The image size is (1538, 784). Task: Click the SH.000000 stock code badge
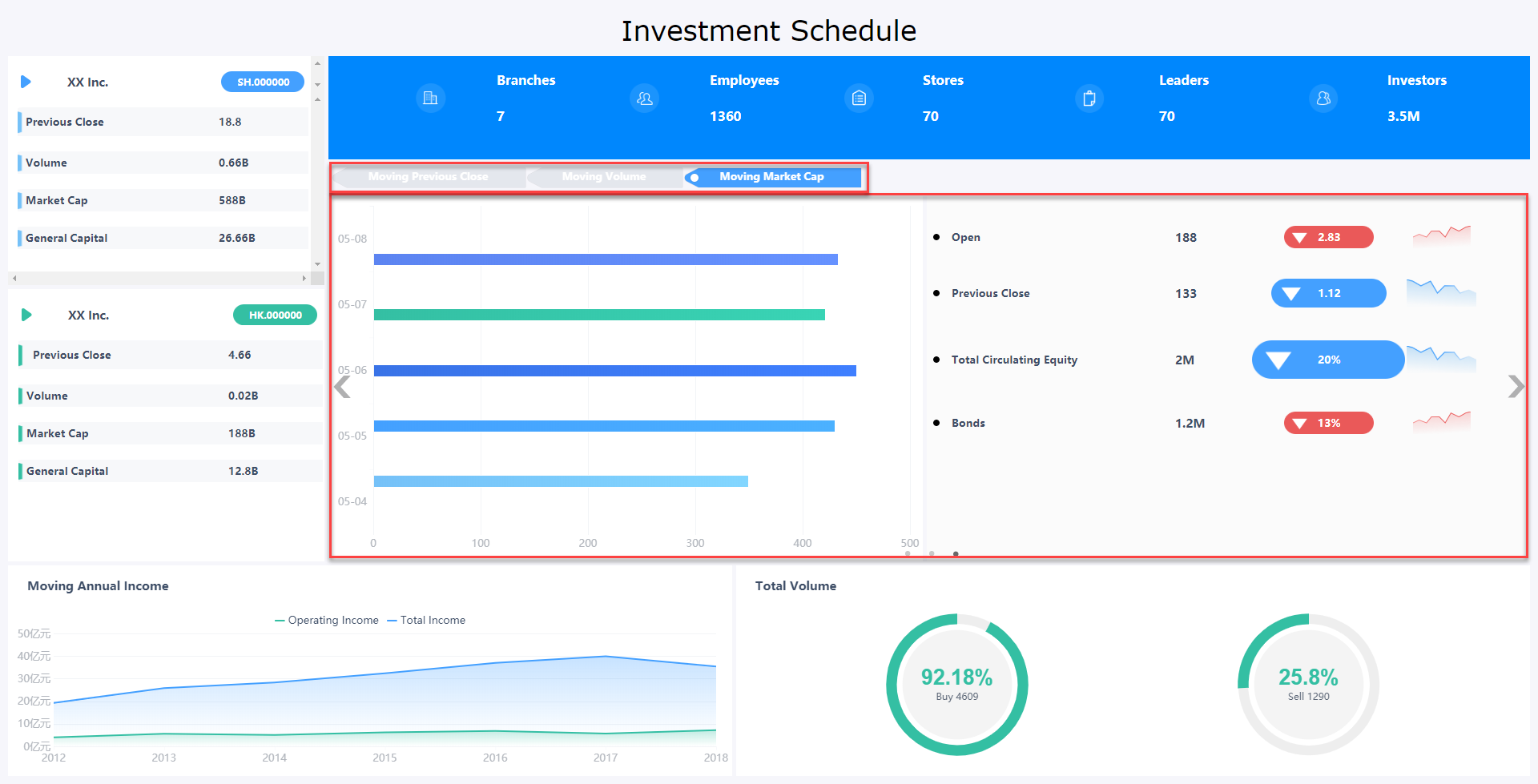coord(263,82)
